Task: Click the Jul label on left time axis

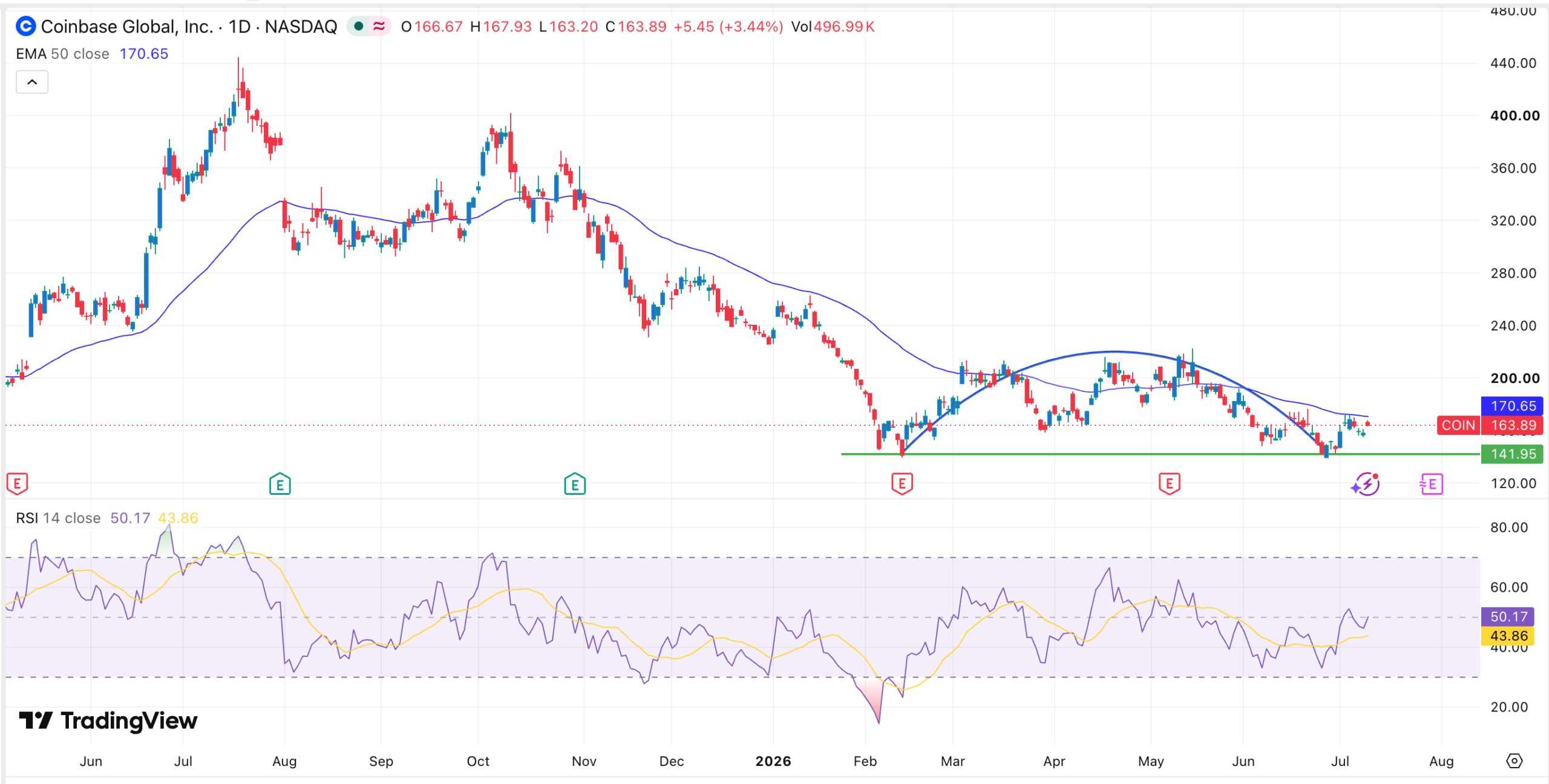Action: coord(183,761)
